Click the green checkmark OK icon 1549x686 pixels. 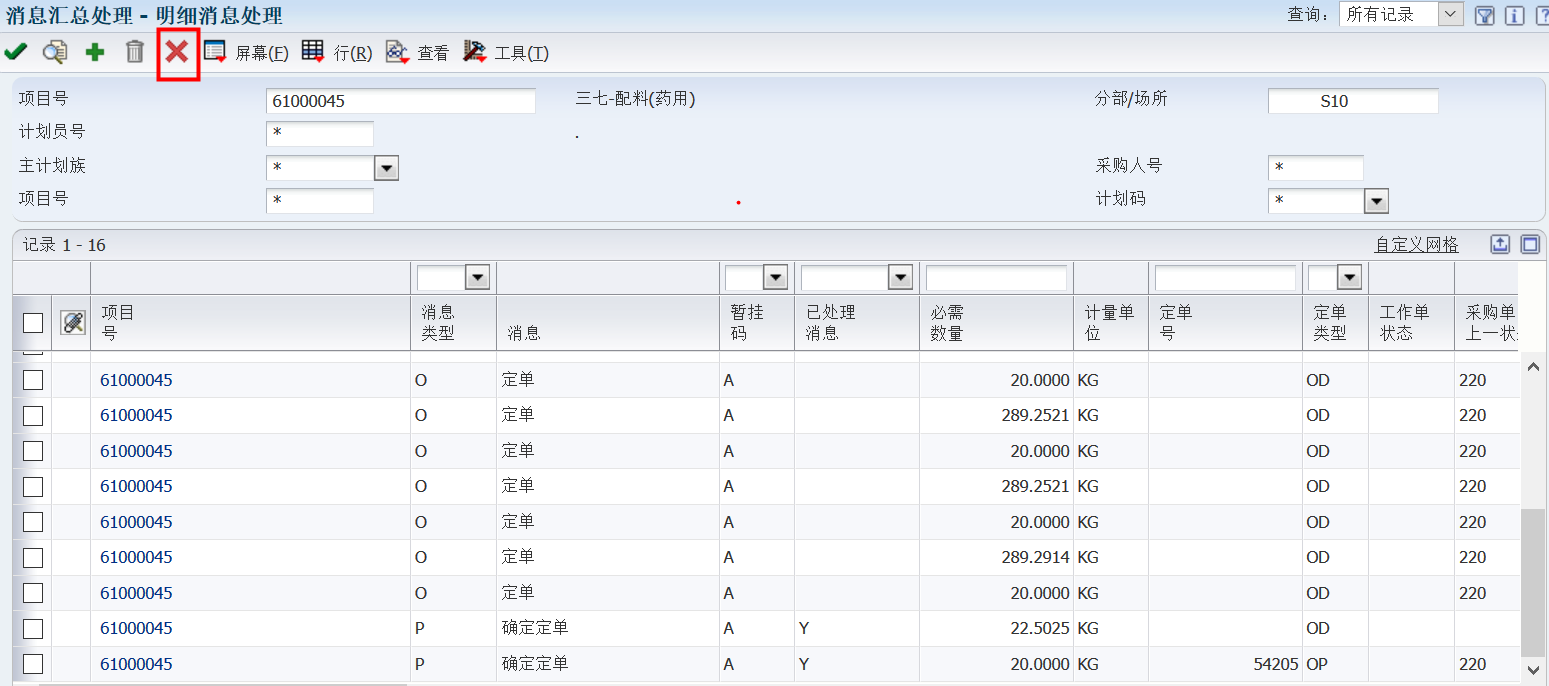(16, 52)
